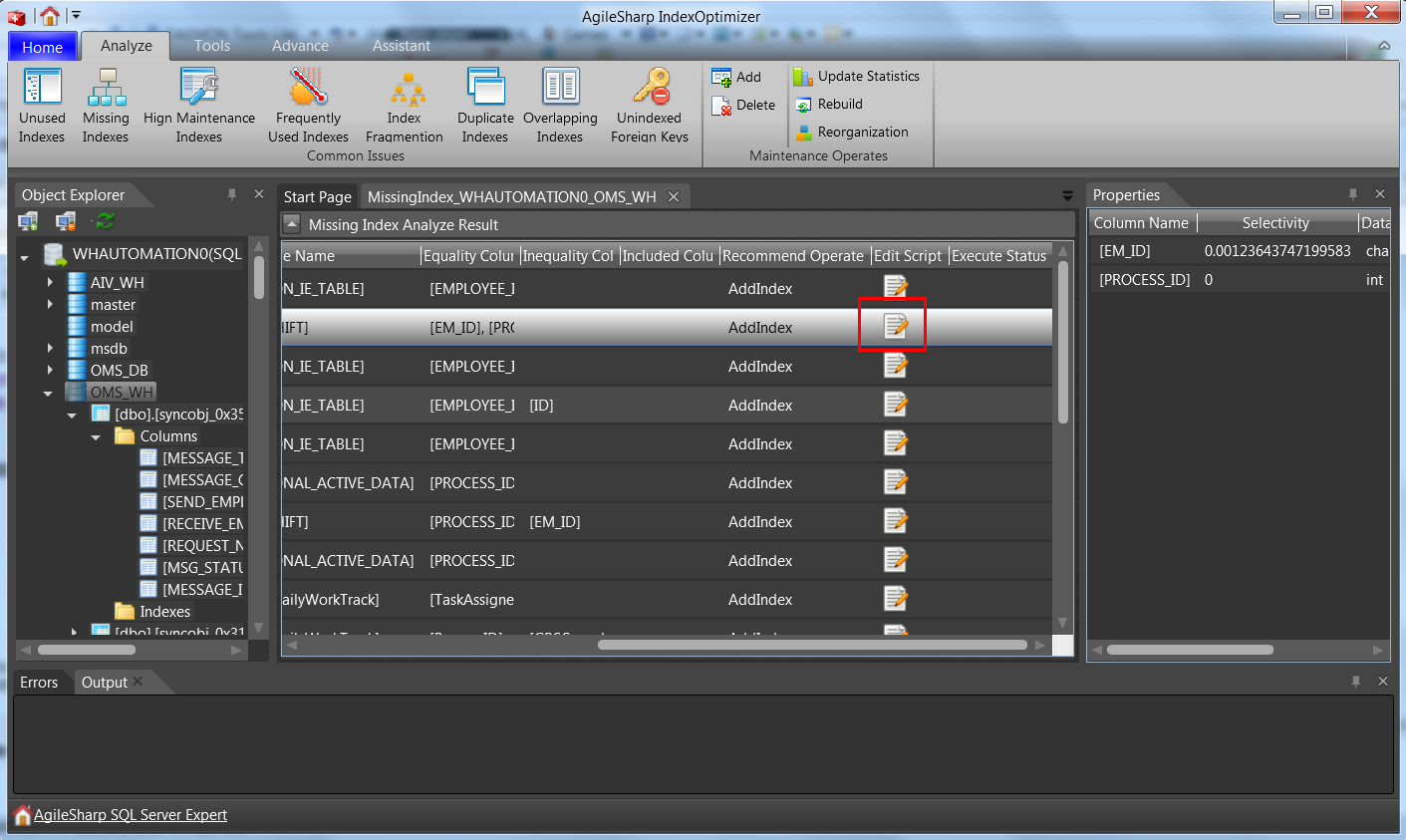Image resolution: width=1406 pixels, height=840 pixels.
Task: Expand the OMS_DB database node
Action: pyautogui.click(x=50, y=370)
